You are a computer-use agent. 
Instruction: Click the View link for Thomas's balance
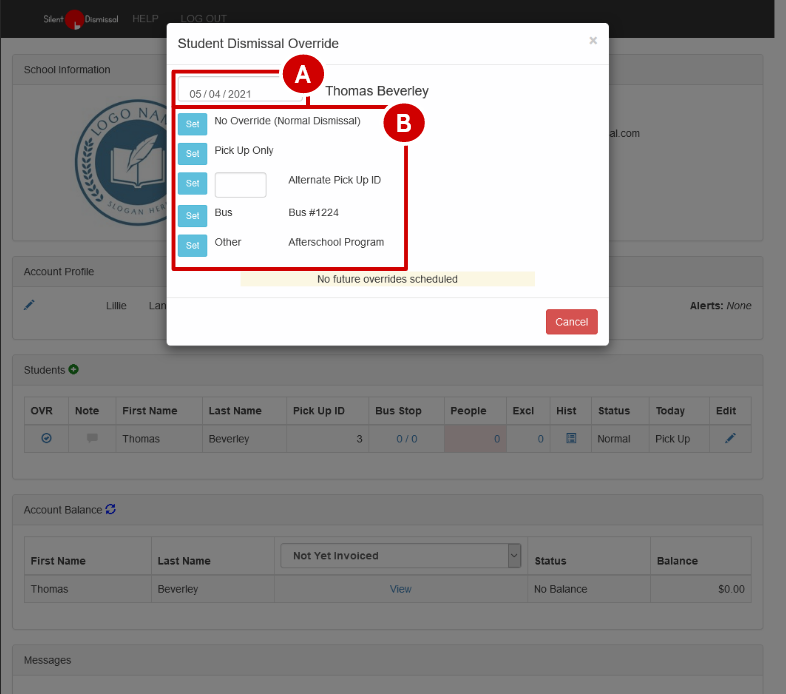[400, 589]
